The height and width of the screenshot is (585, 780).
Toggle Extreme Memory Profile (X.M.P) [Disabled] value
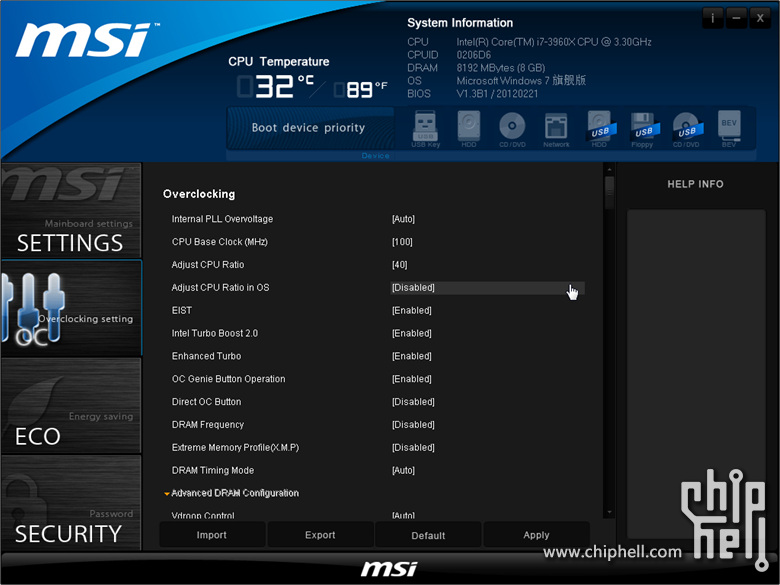[413, 448]
